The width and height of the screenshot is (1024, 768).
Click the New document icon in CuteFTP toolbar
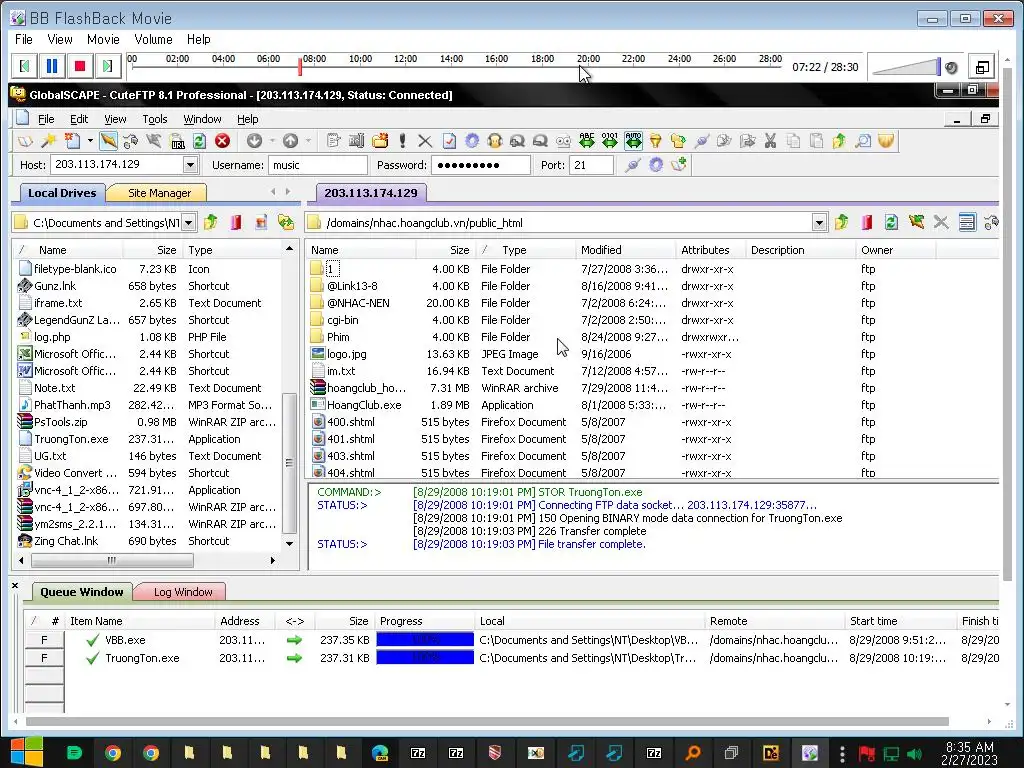[x=72, y=141]
